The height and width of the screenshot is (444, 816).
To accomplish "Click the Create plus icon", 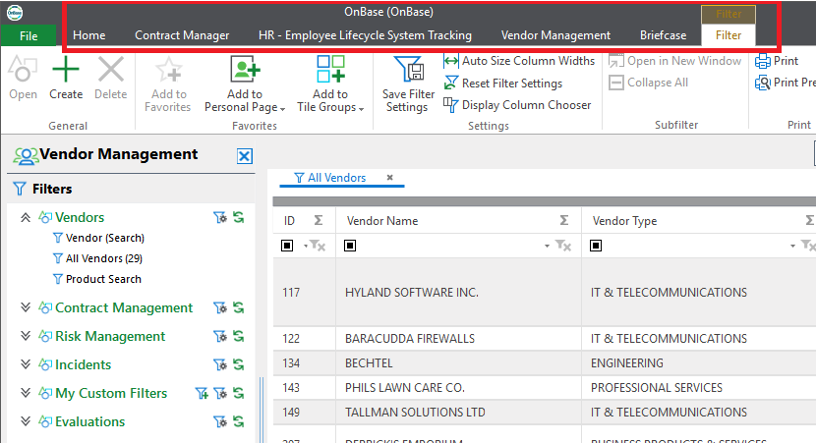I will tap(66, 70).
